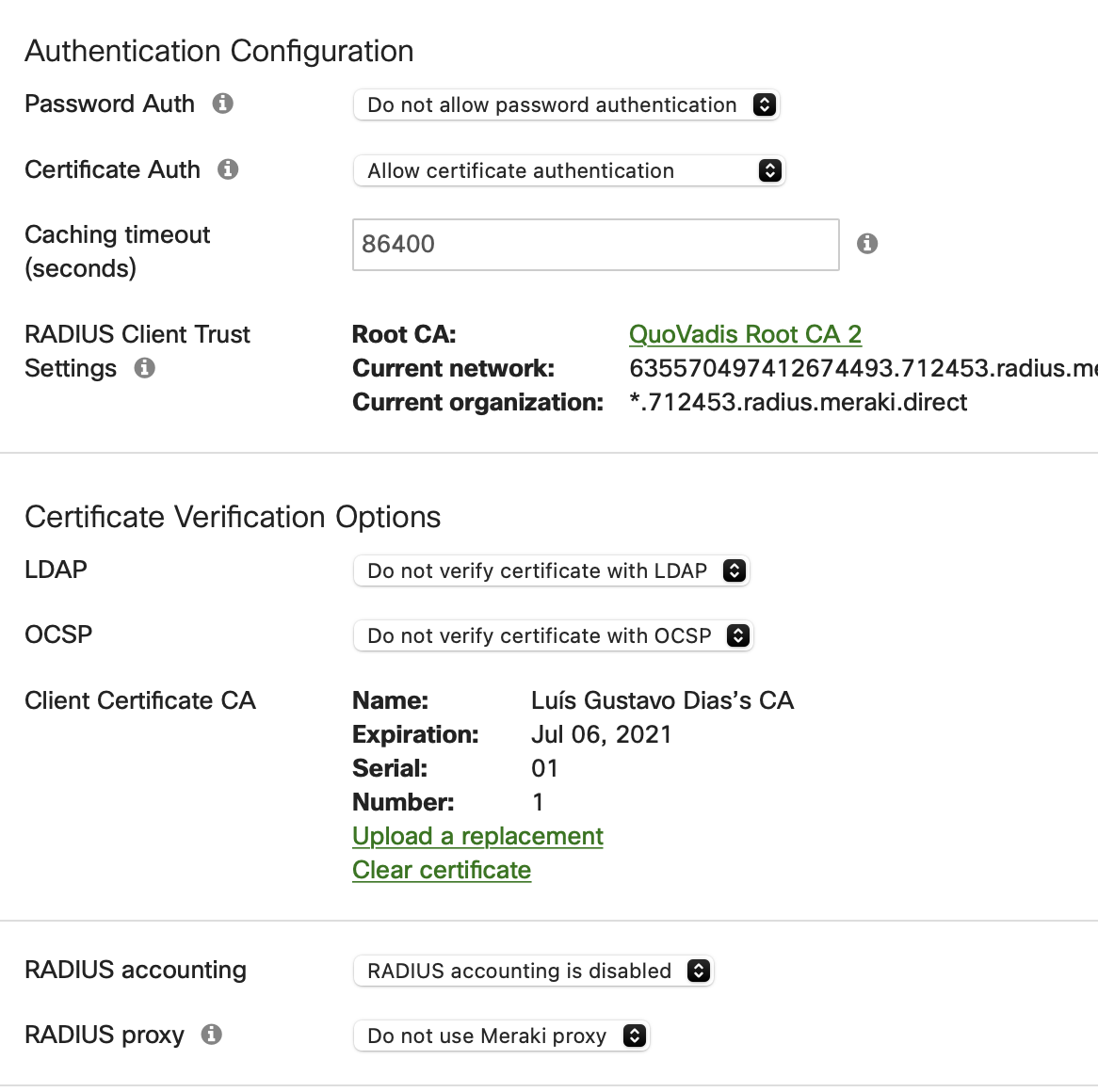Click Clear certificate under Client Certificate CA
This screenshot has width=1098, height=1092.
click(x=441, y=870)
